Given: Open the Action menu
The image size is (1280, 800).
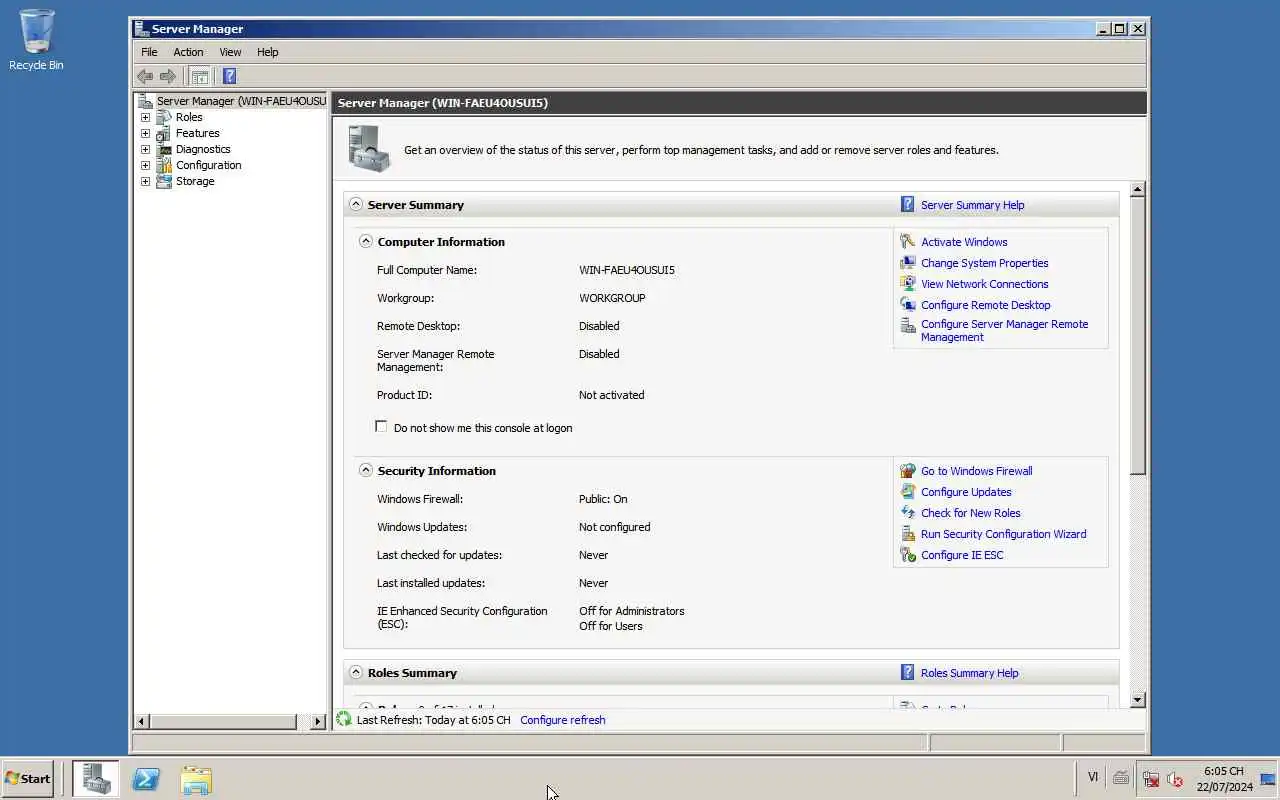Looking at the screenshot, I should click(188, 52).
